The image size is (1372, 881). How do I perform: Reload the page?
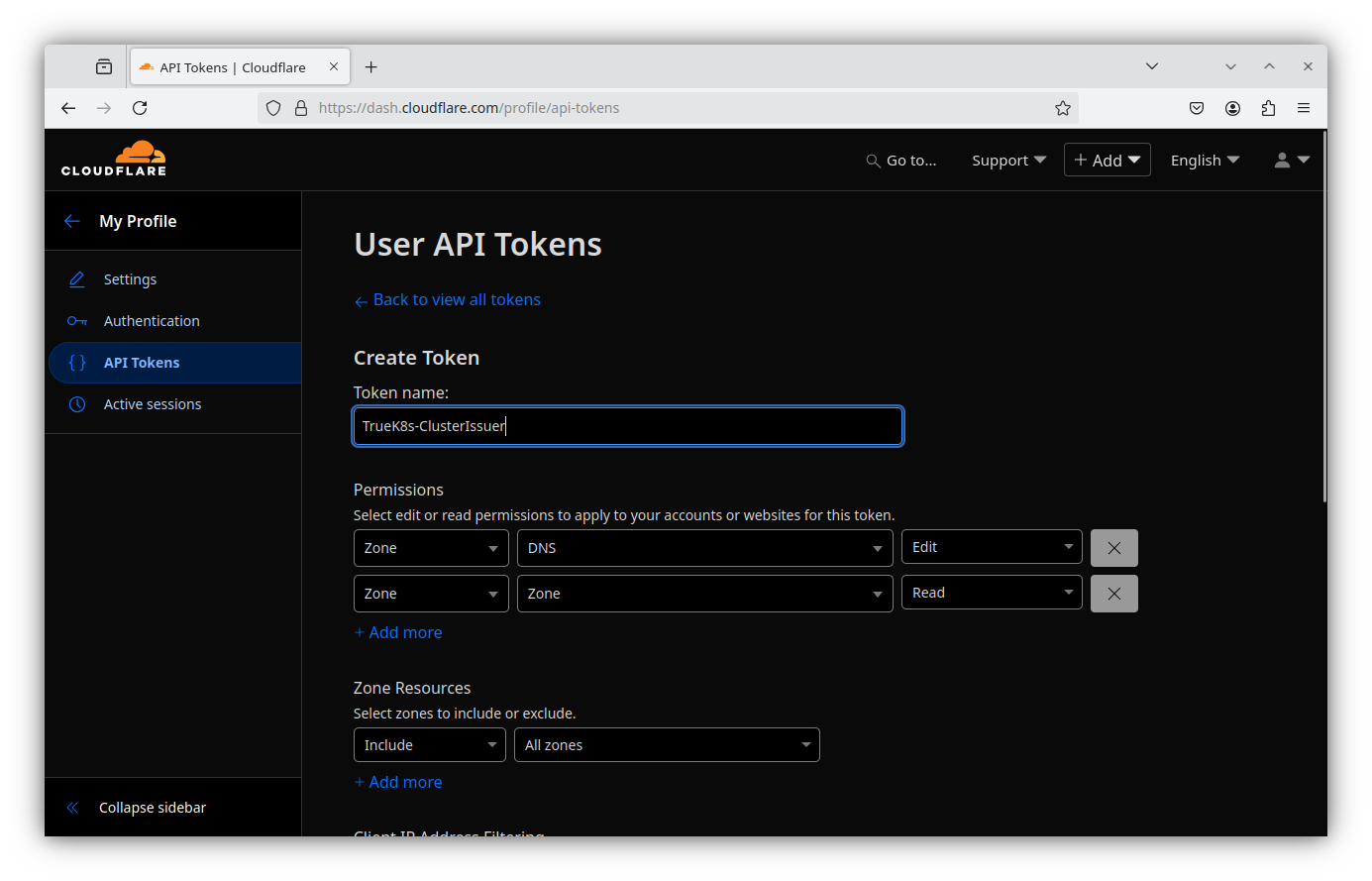[x=140, y=108]
